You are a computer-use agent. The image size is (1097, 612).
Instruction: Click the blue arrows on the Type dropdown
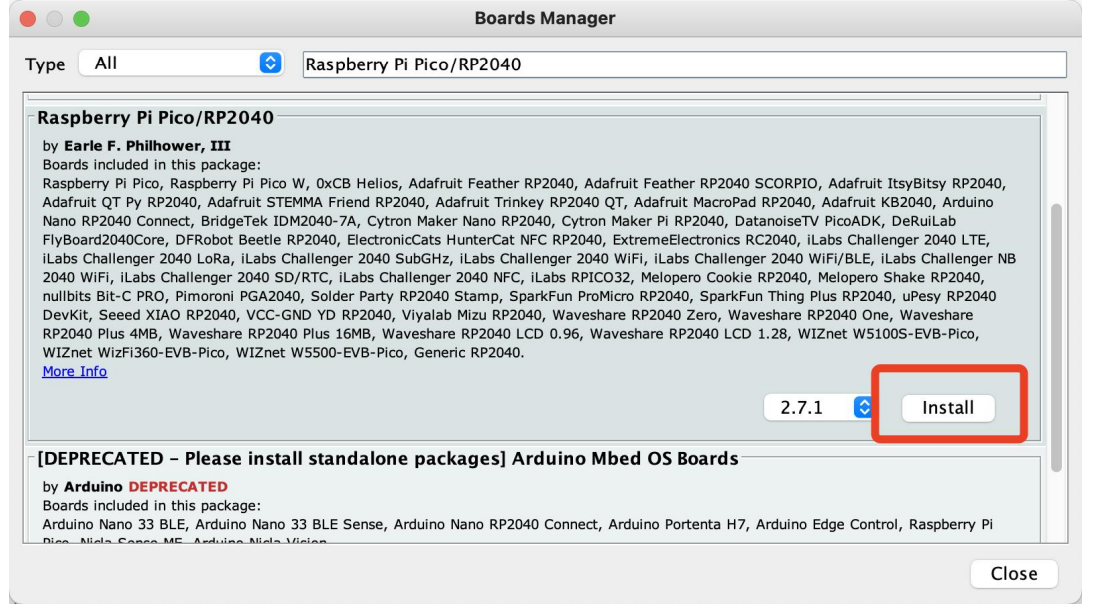270,64
